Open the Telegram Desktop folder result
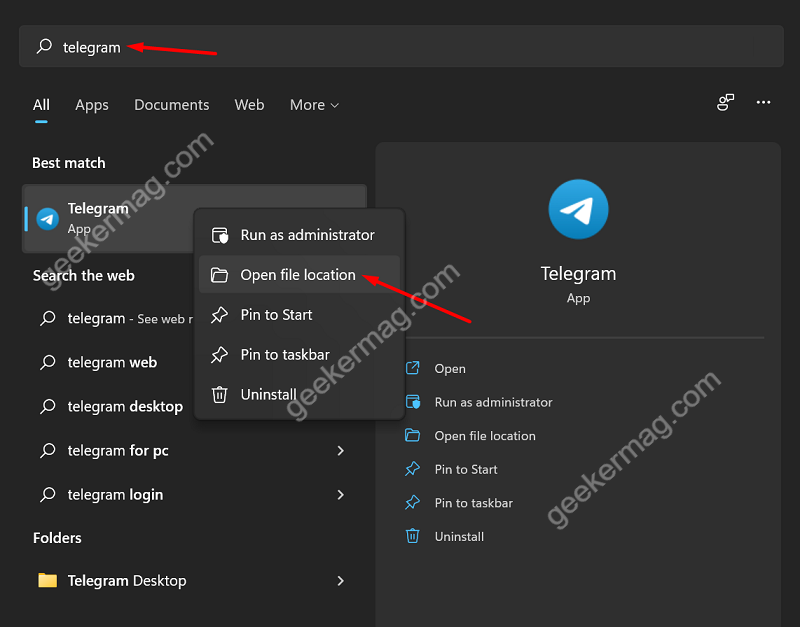 point(194,581)
